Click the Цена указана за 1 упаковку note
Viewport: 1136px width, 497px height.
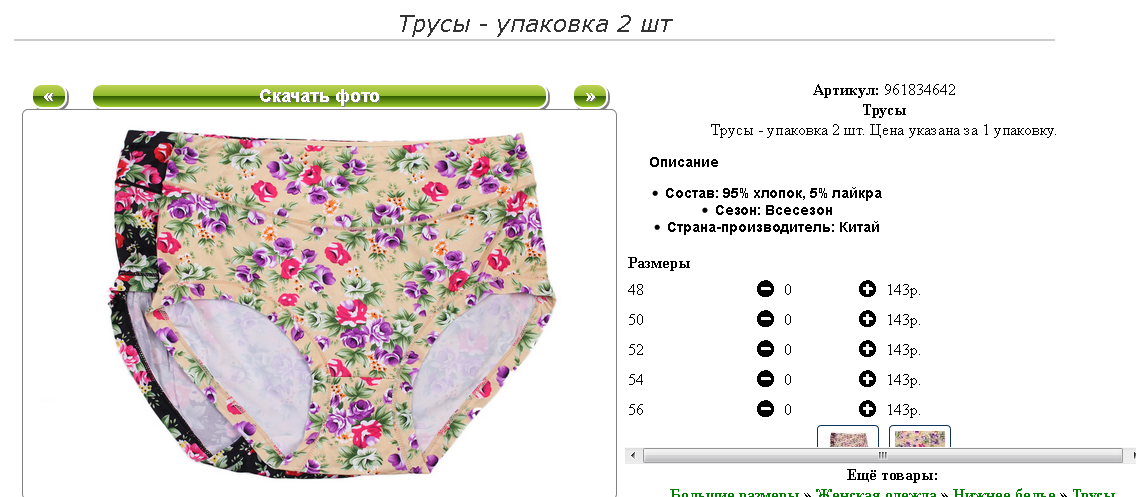[x=963, y=131]
